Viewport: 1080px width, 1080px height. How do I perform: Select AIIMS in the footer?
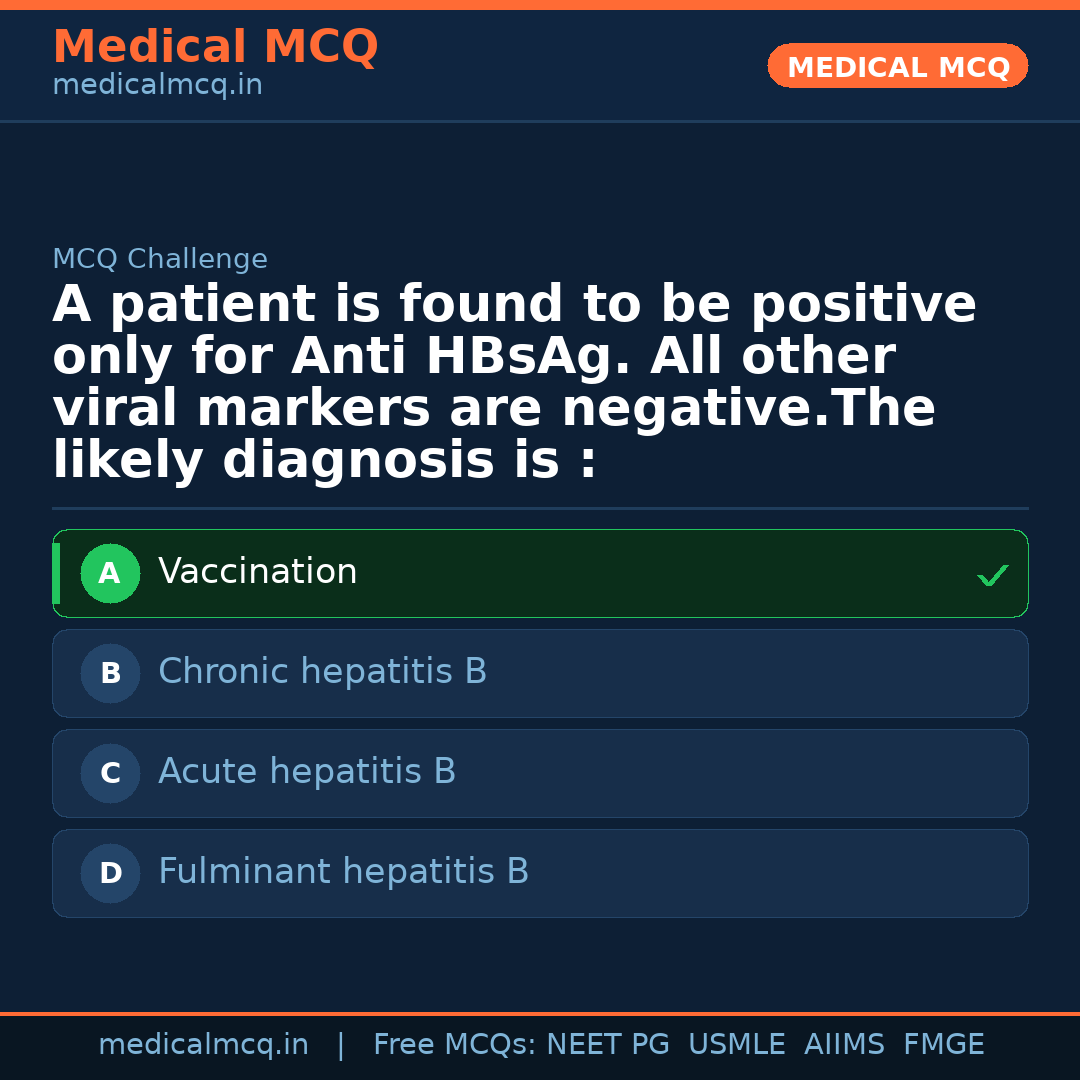(844, 1045)
